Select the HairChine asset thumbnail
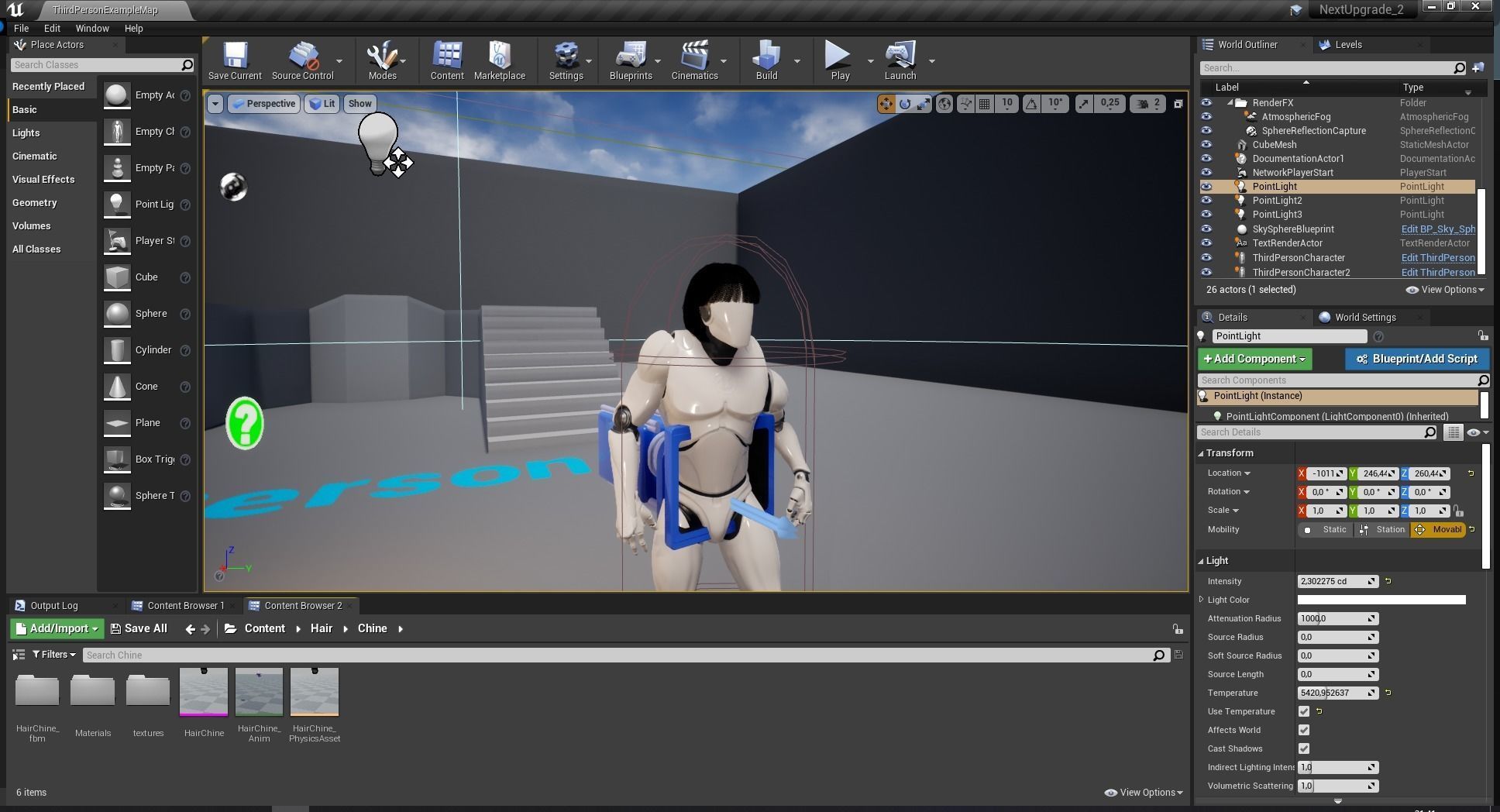1500x812 pixels. tap(204, 692)
